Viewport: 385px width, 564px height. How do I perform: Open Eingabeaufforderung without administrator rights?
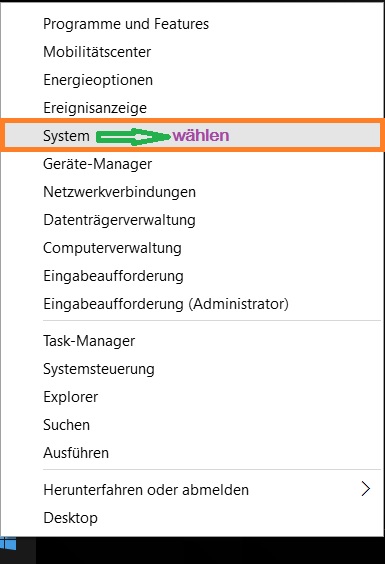113,276
